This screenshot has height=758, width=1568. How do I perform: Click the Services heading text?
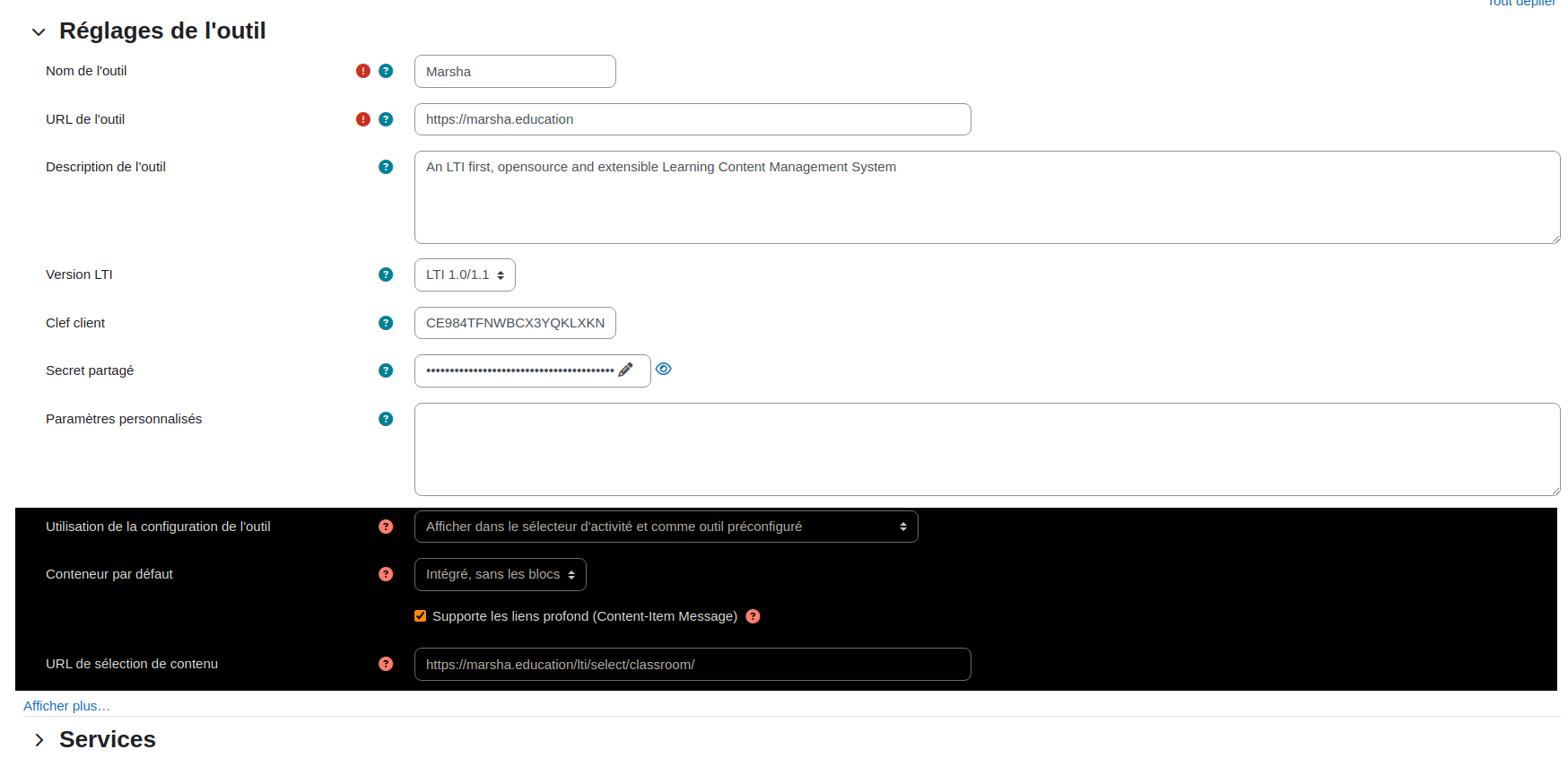tap(108, 740)
